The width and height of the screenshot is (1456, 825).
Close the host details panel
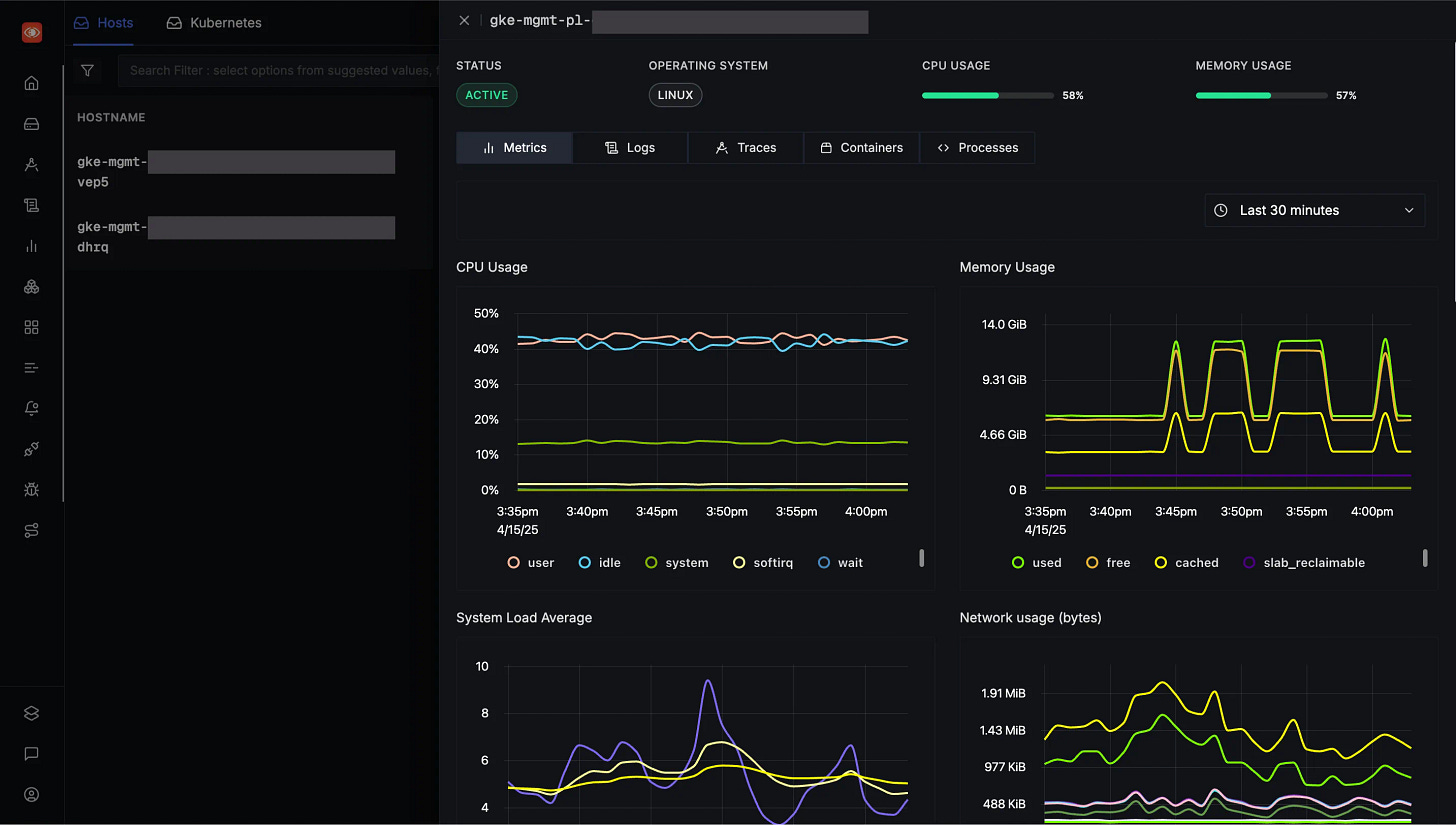click(464, 20)
